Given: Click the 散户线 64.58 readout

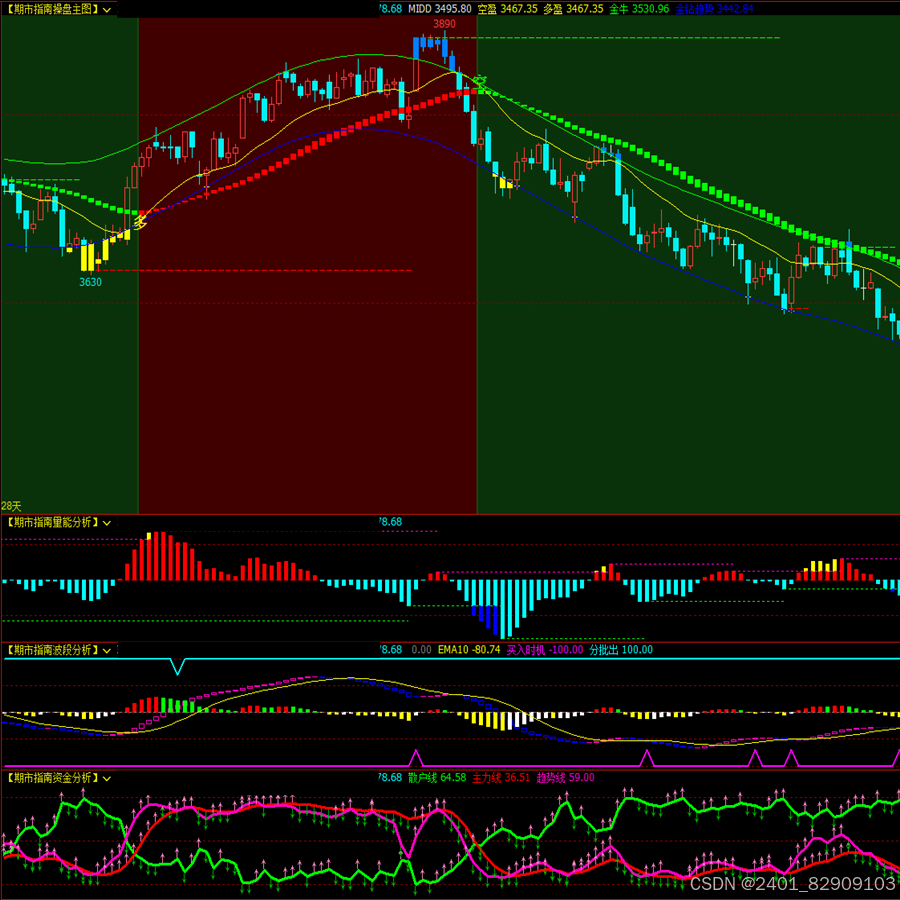Looking at the screenshot, I should [437, 778].
